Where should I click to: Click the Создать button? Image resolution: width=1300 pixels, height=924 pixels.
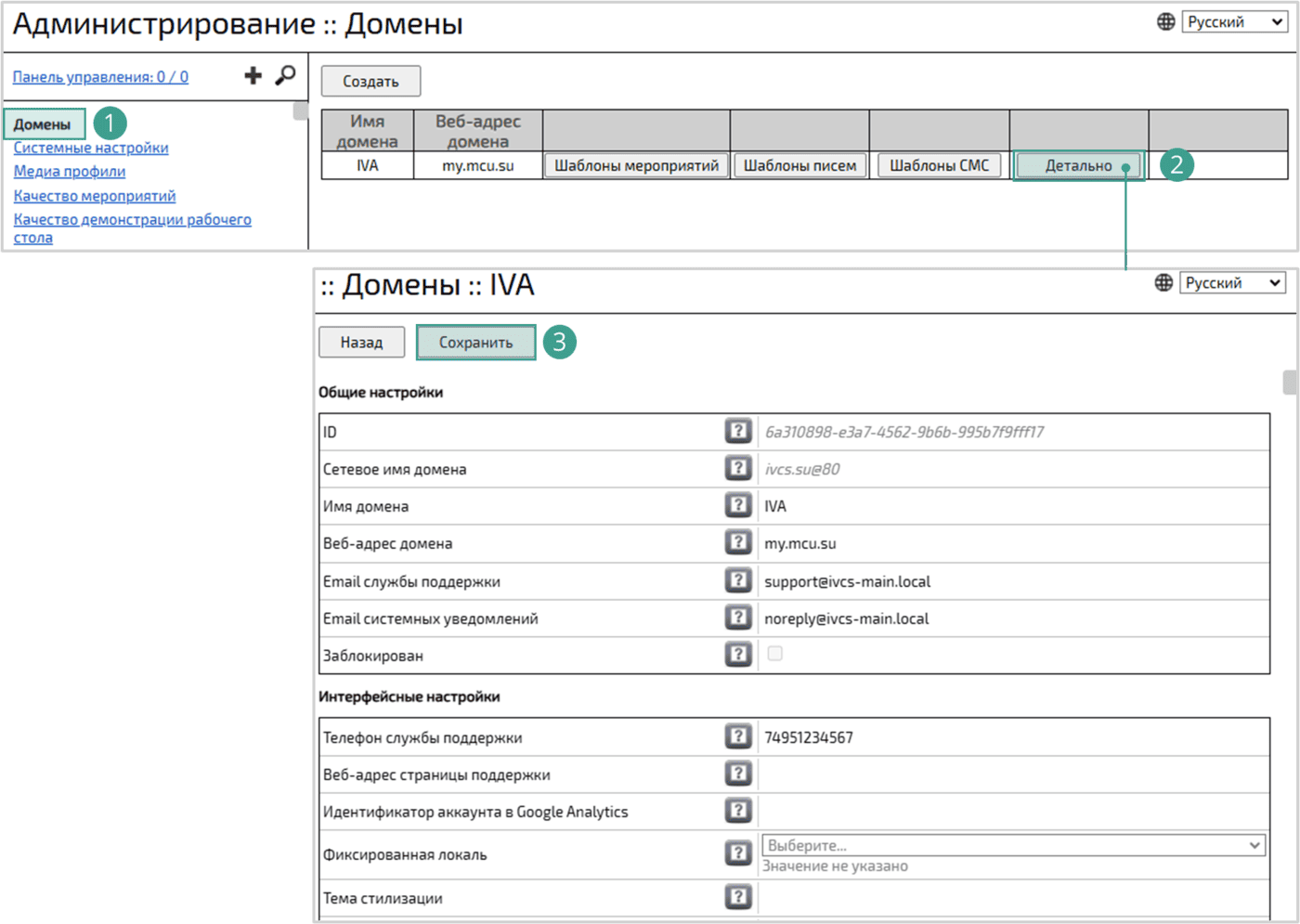tap(370, 82)
